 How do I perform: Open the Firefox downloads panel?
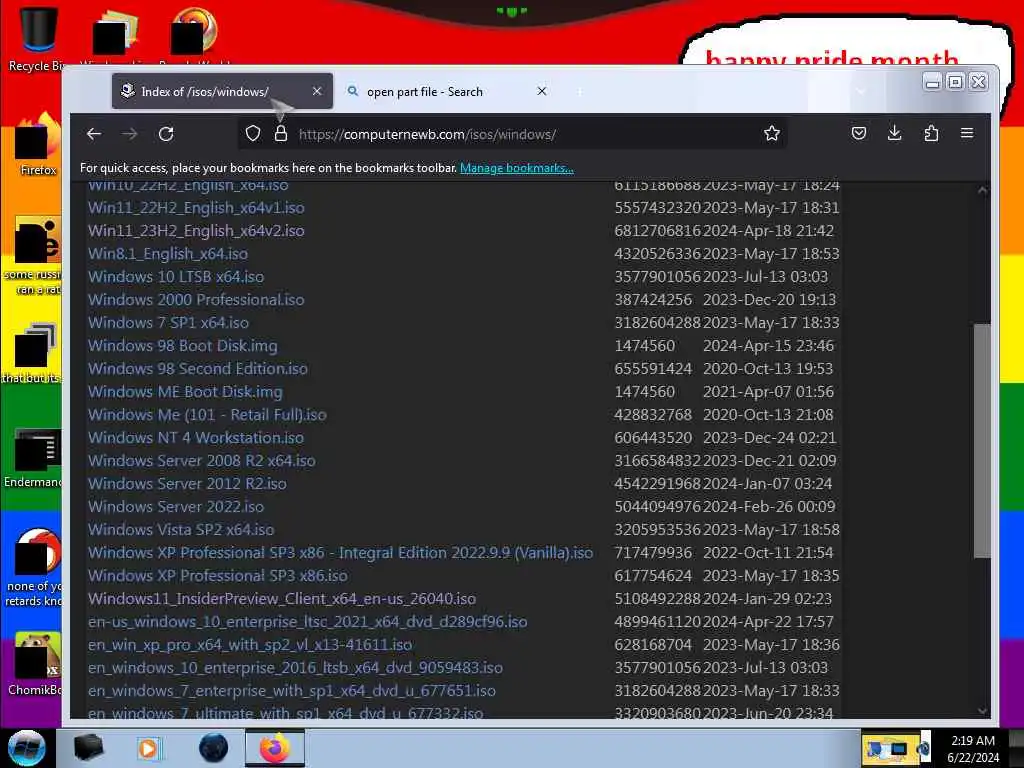coord(895,134)
